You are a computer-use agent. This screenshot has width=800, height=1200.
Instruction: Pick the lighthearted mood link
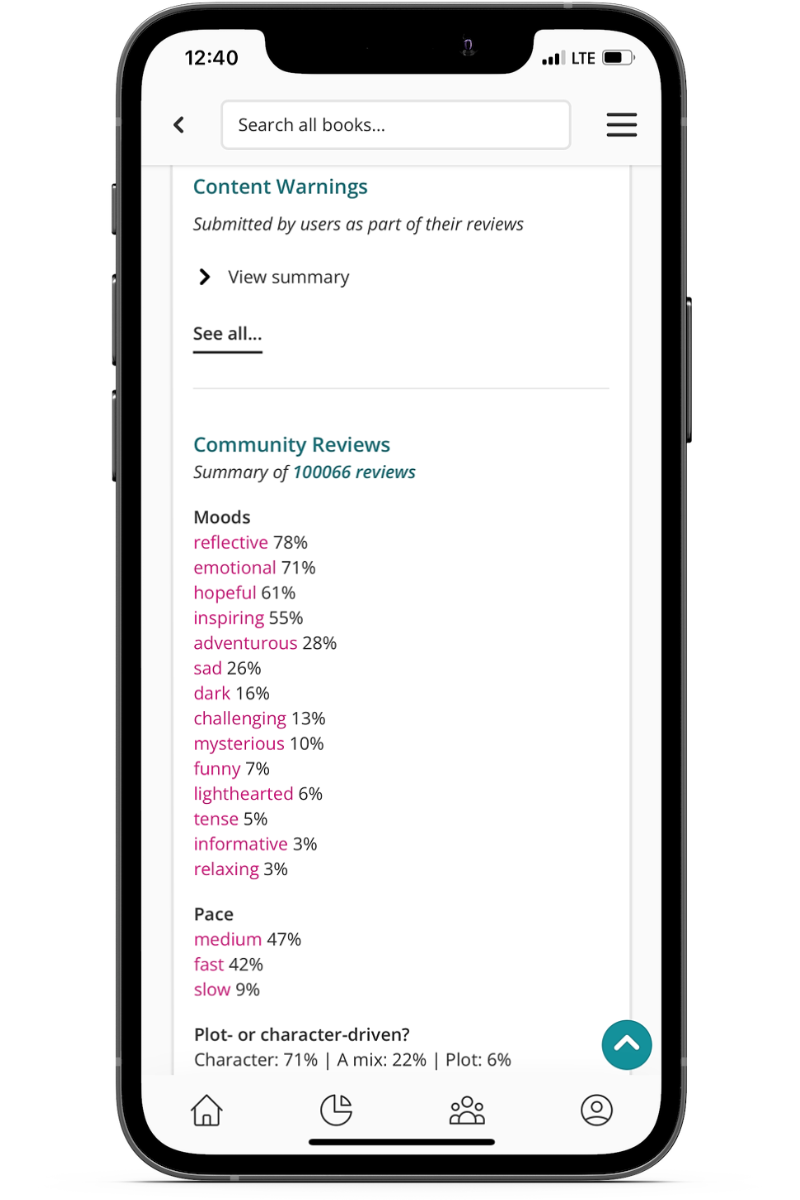pyautogui.click(x=243, y=794)
